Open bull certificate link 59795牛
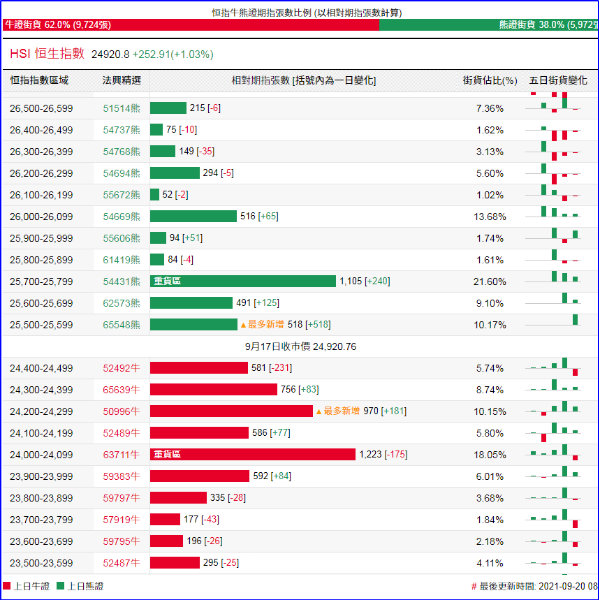The image size is (599, 600). pyautogui.click(x=121, y=541)
